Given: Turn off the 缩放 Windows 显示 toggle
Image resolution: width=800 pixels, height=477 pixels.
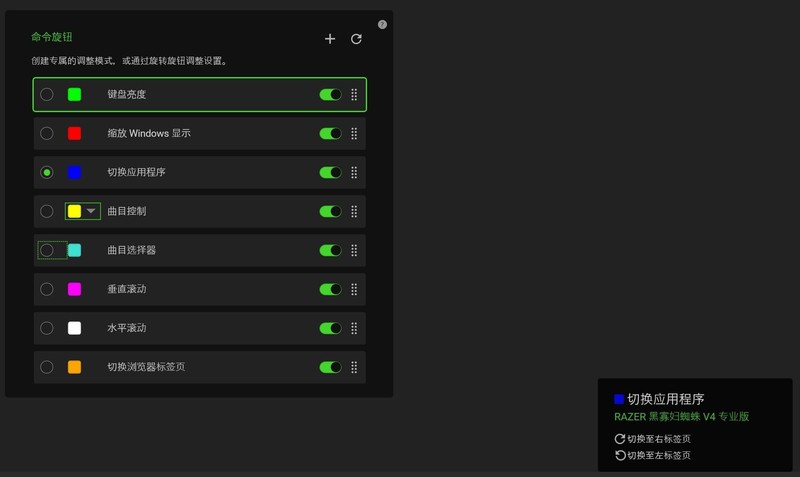Looking at the screenshot, I should [331, 134].
